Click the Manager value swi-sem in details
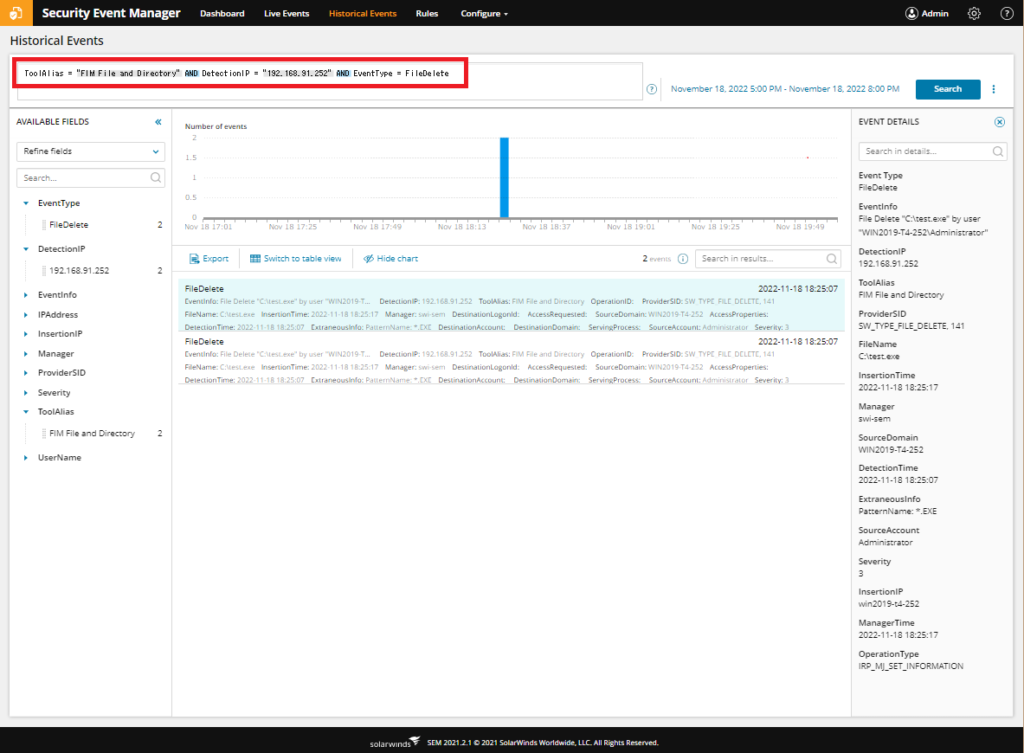This screenshot has width=1024, height=753. (874, 419)
